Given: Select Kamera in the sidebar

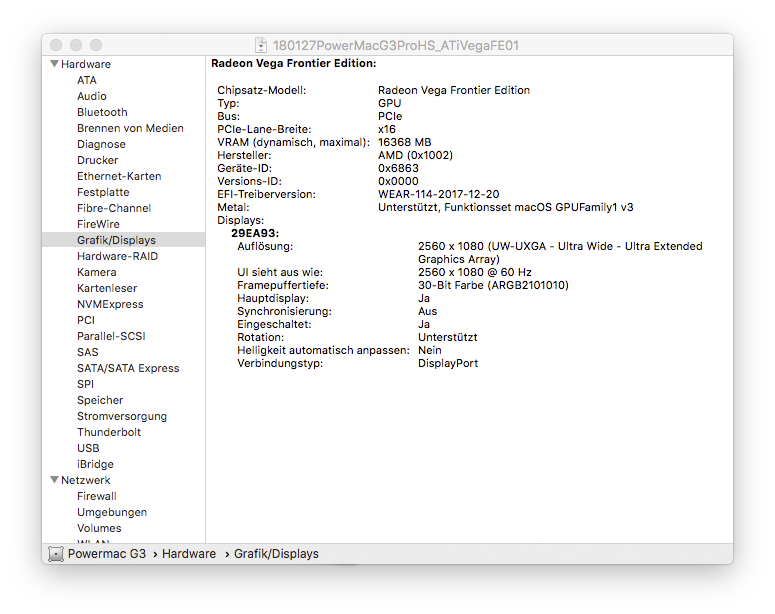Looking at the screenshot, I should [97, 272].
